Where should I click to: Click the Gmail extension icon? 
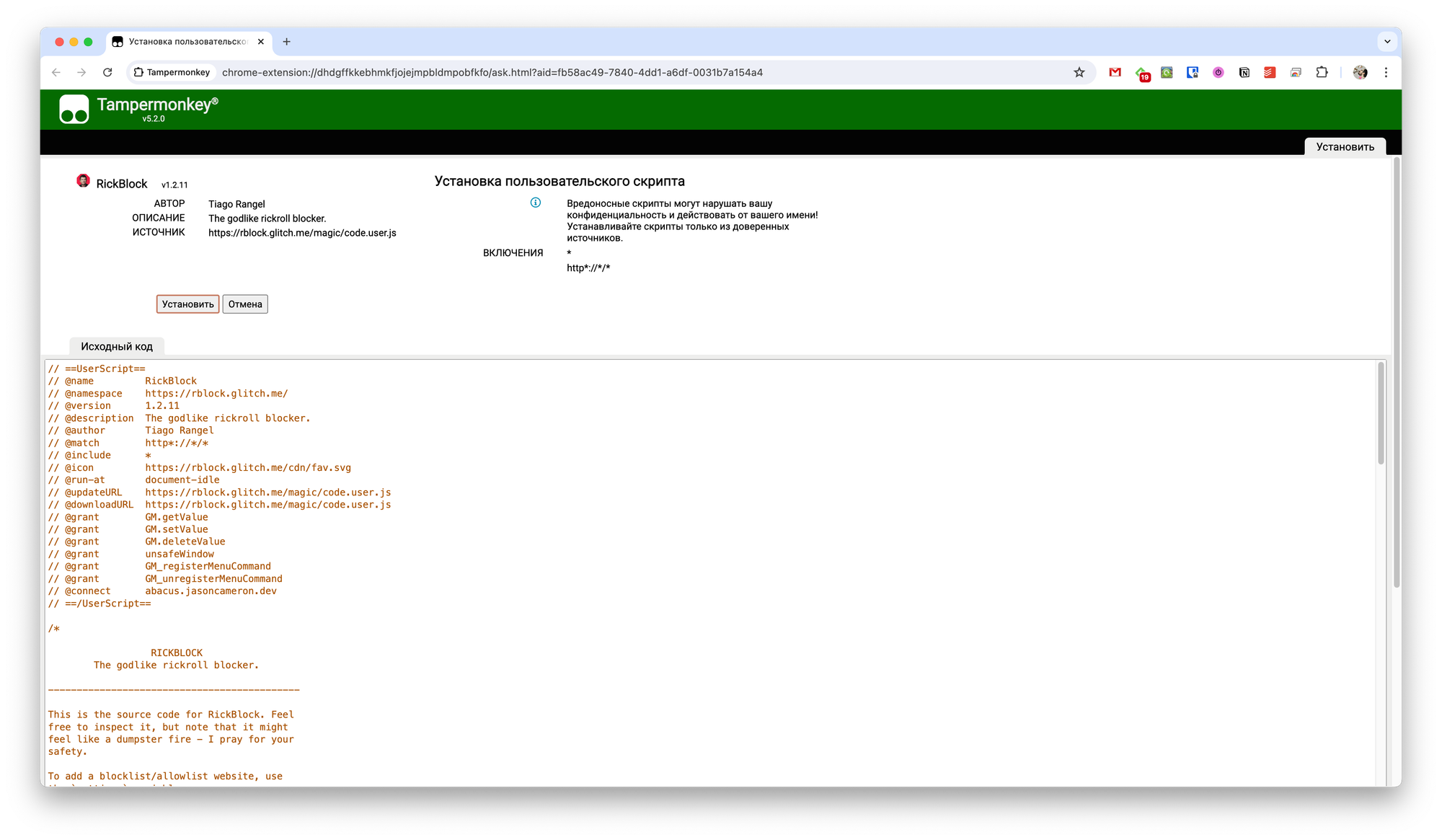[x=1115, y=72]
